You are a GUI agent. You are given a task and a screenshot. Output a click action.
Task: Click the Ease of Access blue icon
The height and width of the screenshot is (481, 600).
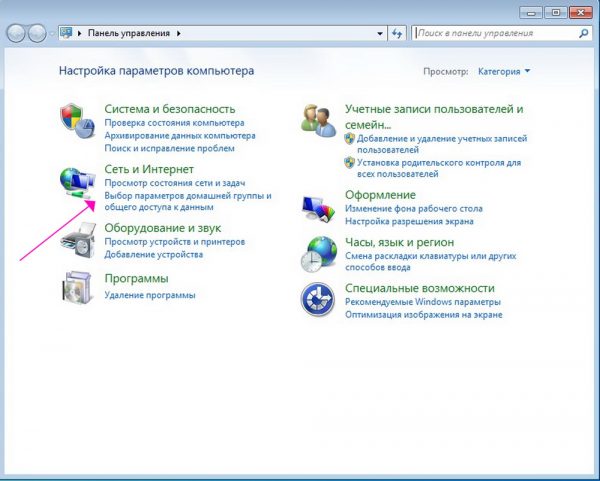318,299
